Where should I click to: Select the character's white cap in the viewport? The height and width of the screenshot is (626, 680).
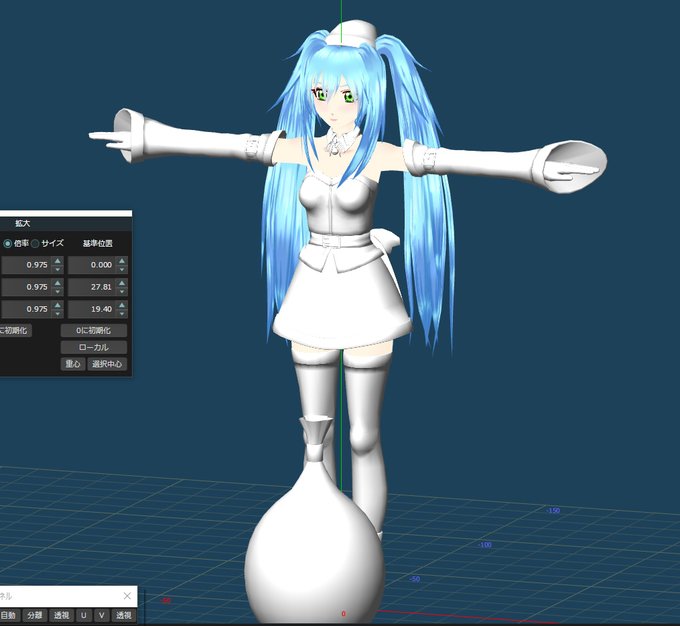tap(351, 33)
